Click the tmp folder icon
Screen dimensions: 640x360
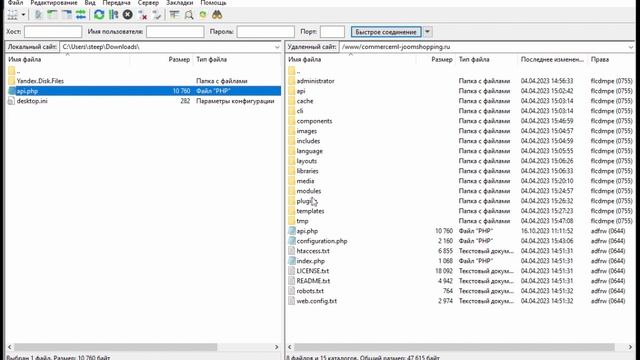(x=291, y=221)
